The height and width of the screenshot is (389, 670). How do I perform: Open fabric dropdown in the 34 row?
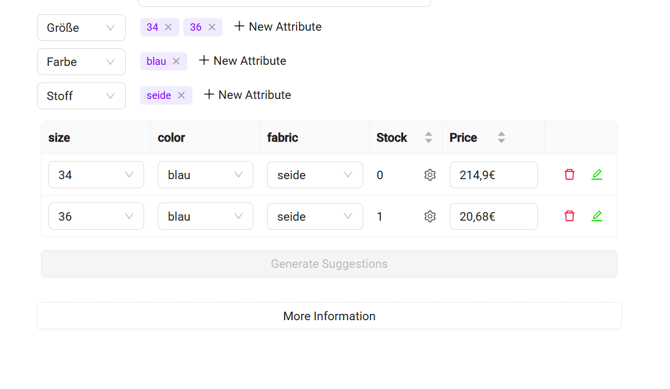click(x=315, y=175)
